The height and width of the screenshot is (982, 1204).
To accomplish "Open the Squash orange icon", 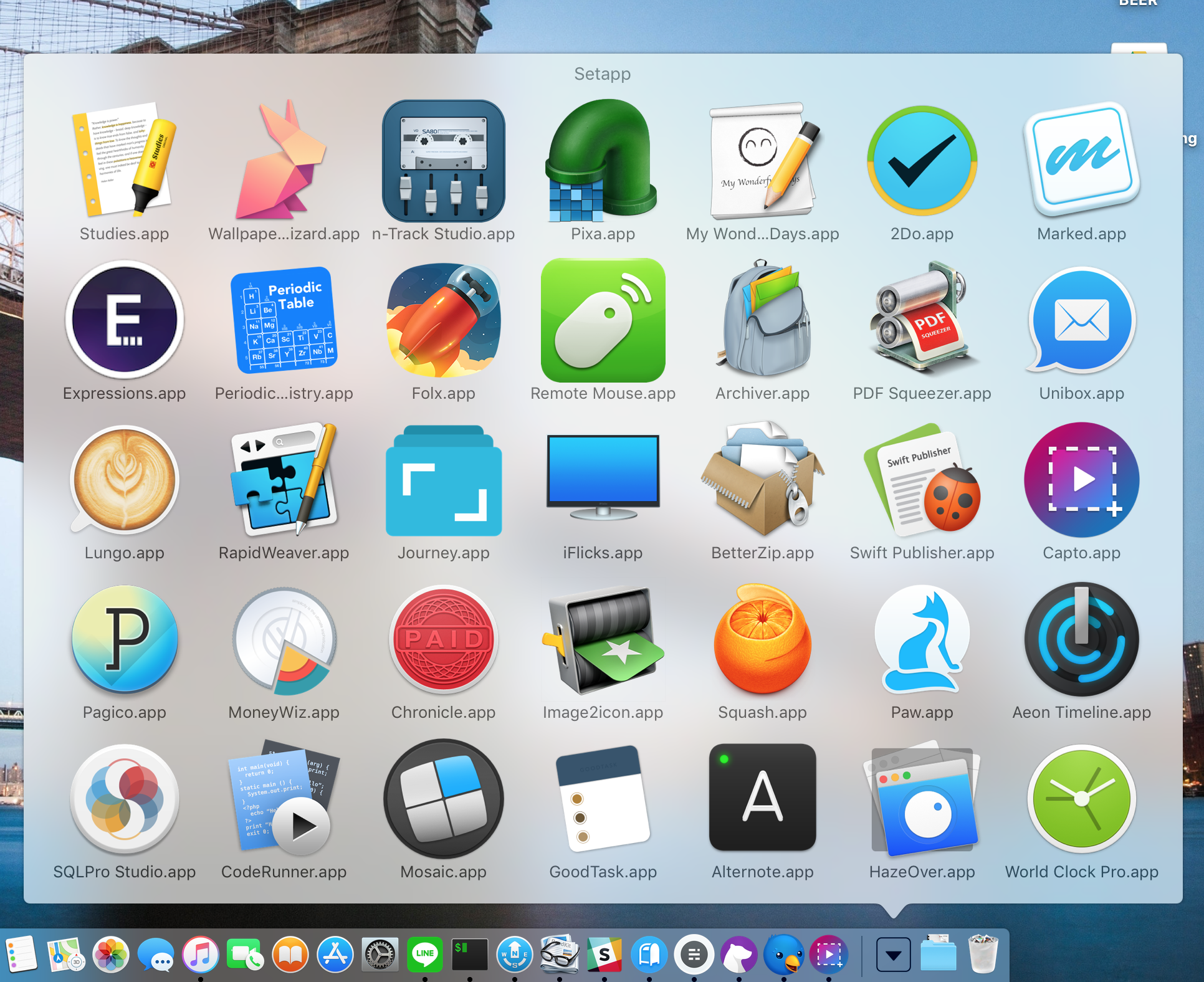I will [x=762, y=639].
